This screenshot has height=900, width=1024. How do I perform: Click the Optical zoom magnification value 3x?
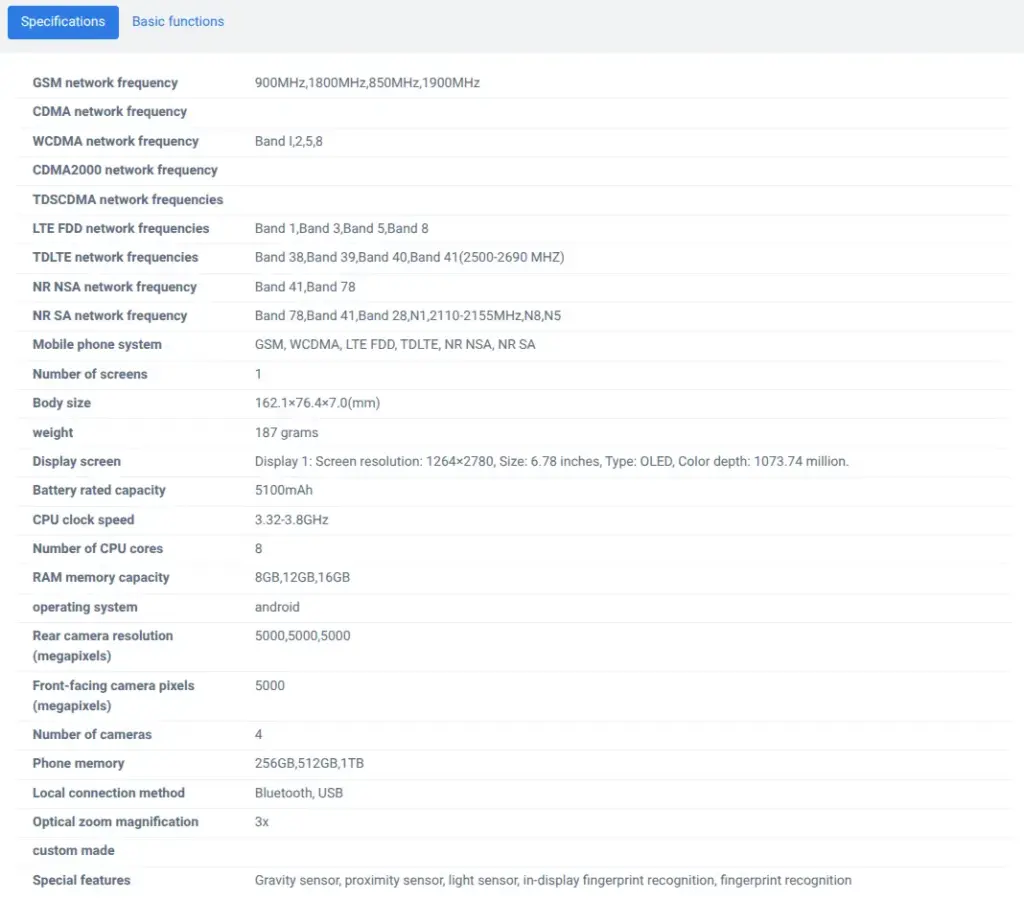click(262, 822)
